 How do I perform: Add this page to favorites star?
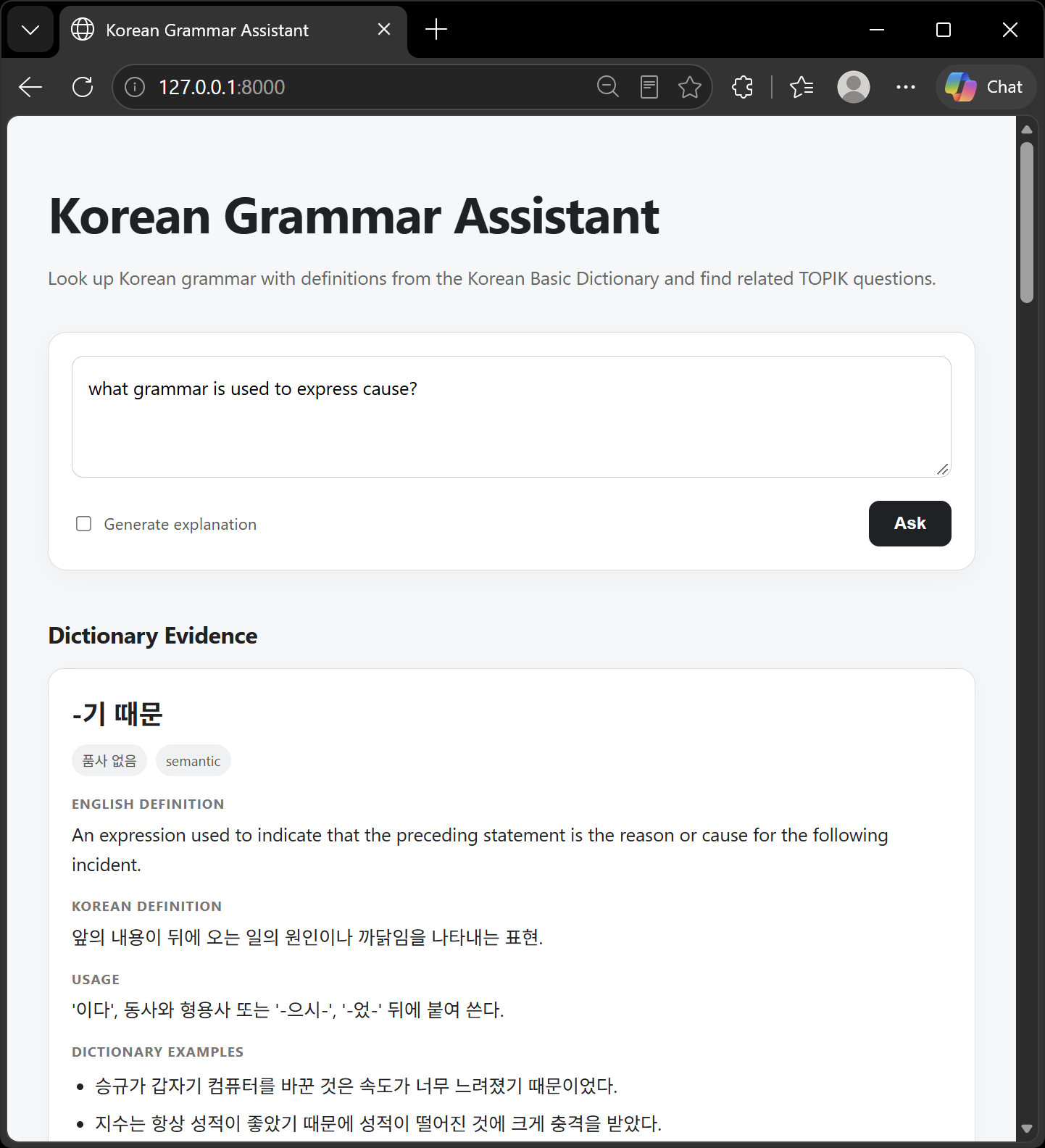coord(690,87)
